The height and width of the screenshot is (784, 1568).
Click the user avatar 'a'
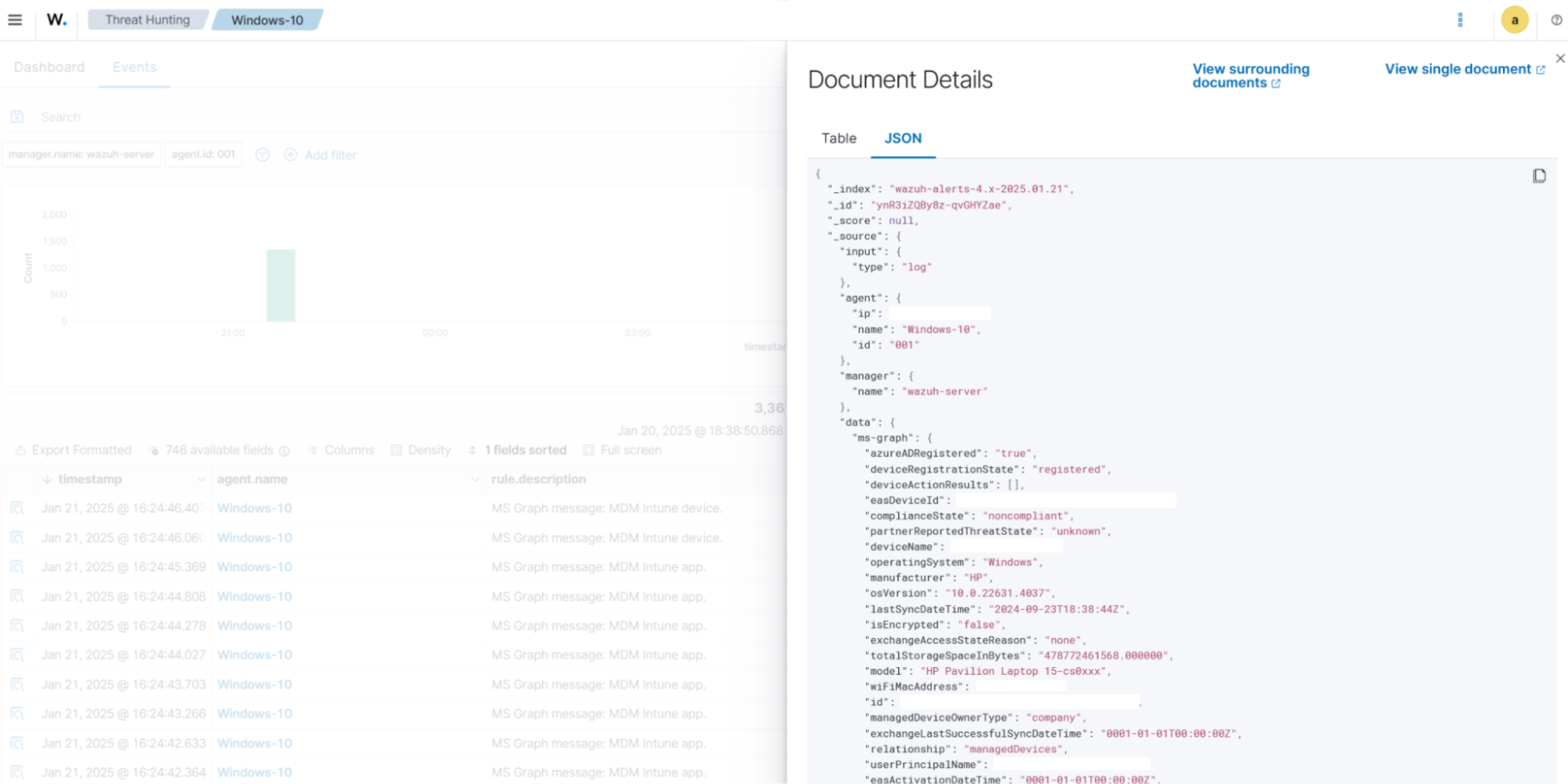click(x=1514, y=20)
